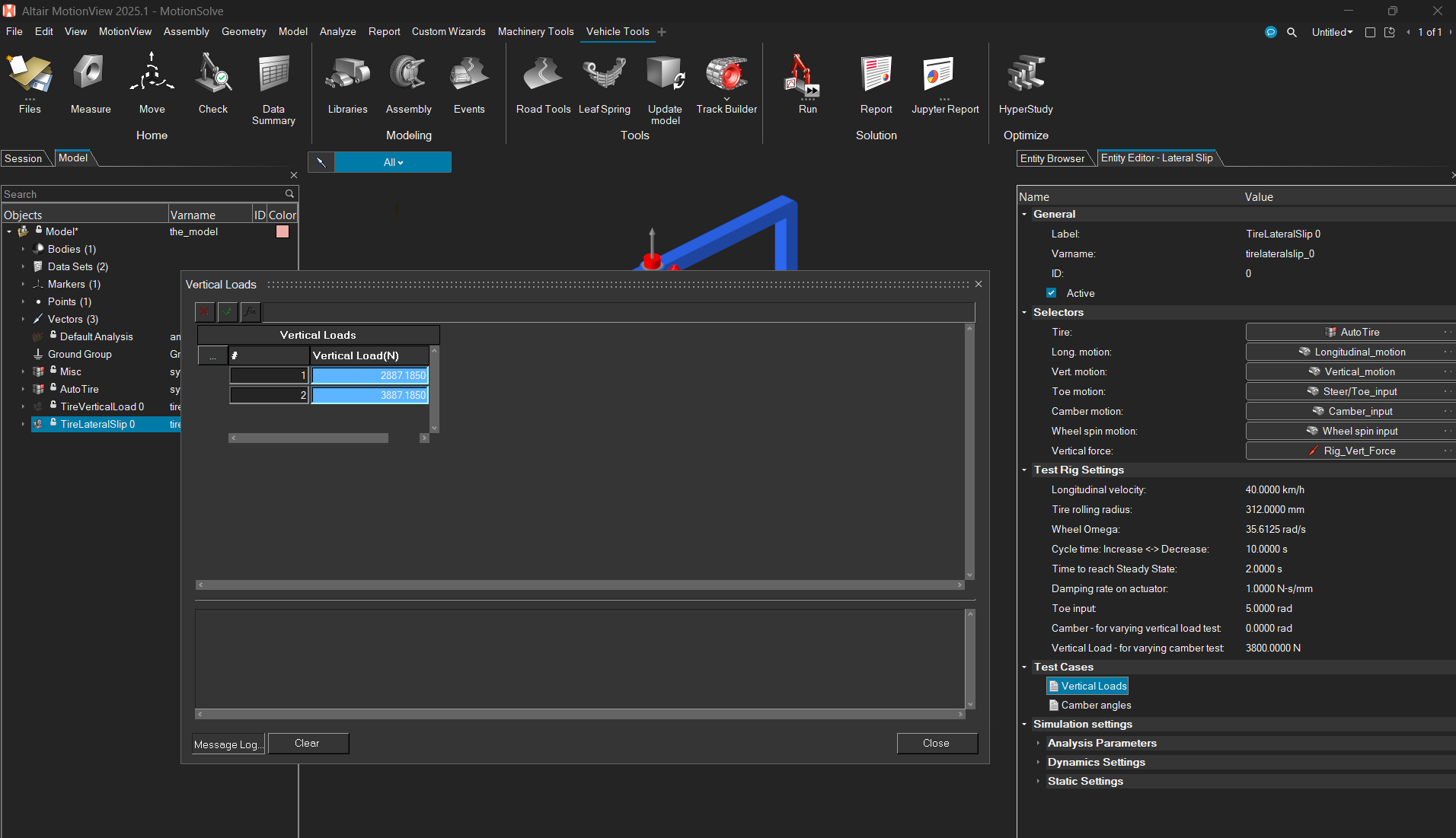This screenshot has width=1456, height=838.
Task: Collapse Test Rig Settings section
Action: click(1024, 470)
